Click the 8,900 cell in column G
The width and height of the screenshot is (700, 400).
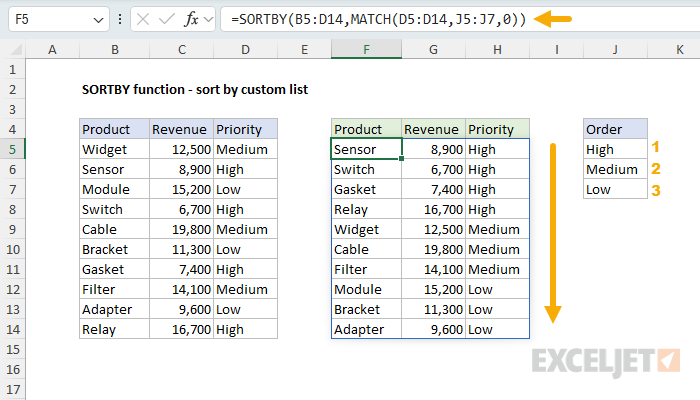click(433, 150)
